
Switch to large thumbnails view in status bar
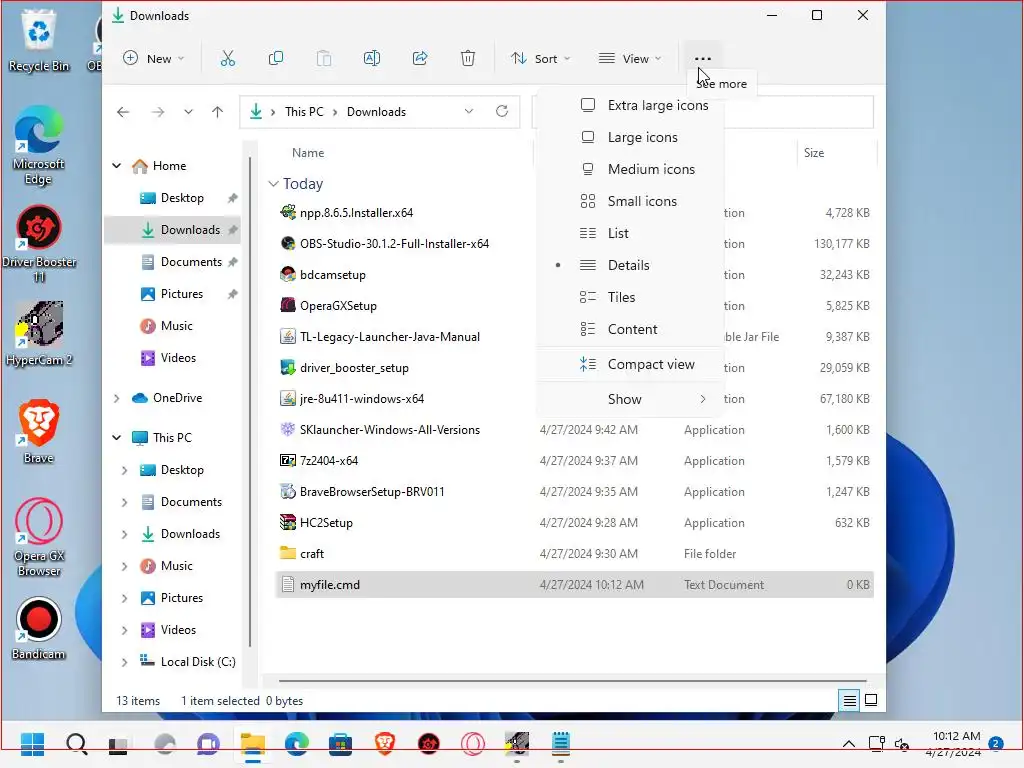coord(871,701)
